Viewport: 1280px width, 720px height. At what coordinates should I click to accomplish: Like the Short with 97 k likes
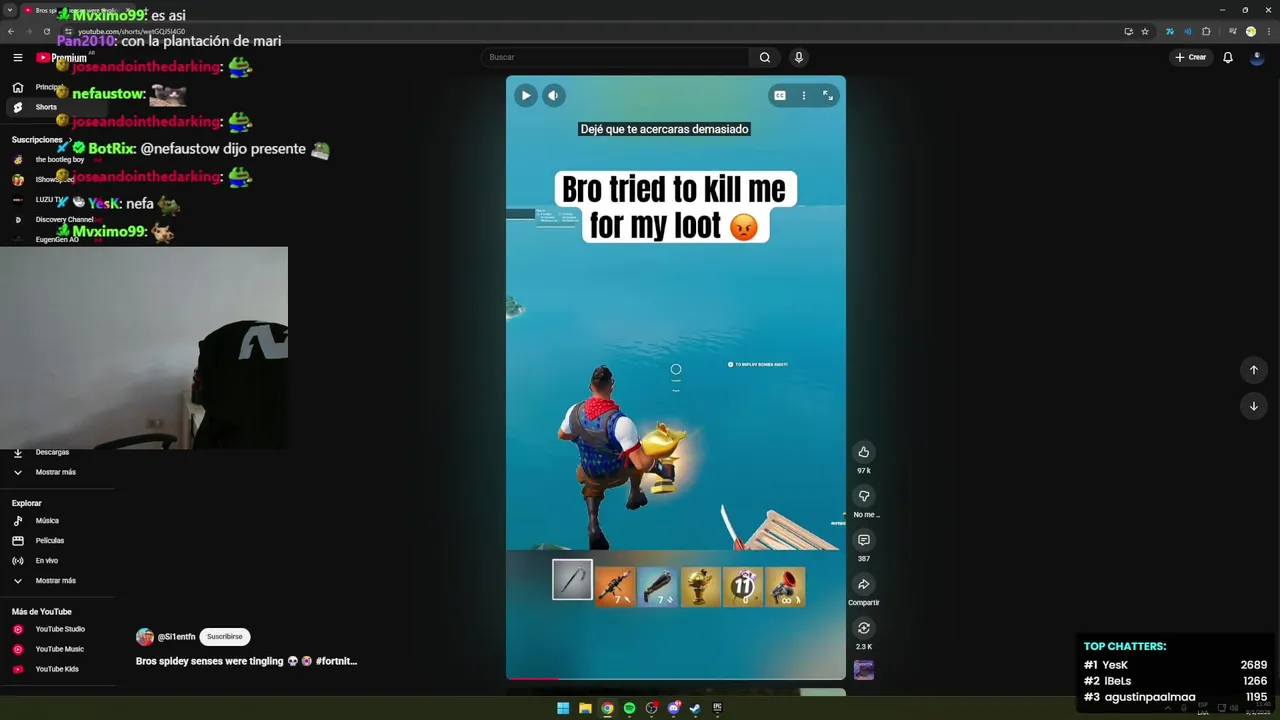point(864,452)
